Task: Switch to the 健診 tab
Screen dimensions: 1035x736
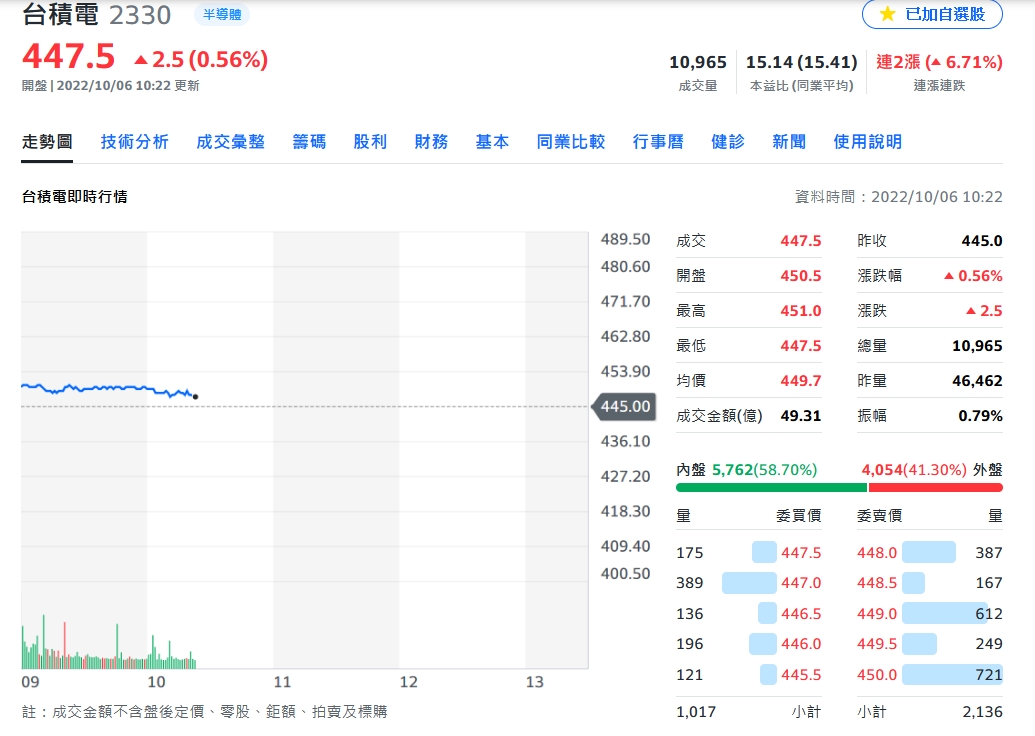Action: [x=728, y=142]
